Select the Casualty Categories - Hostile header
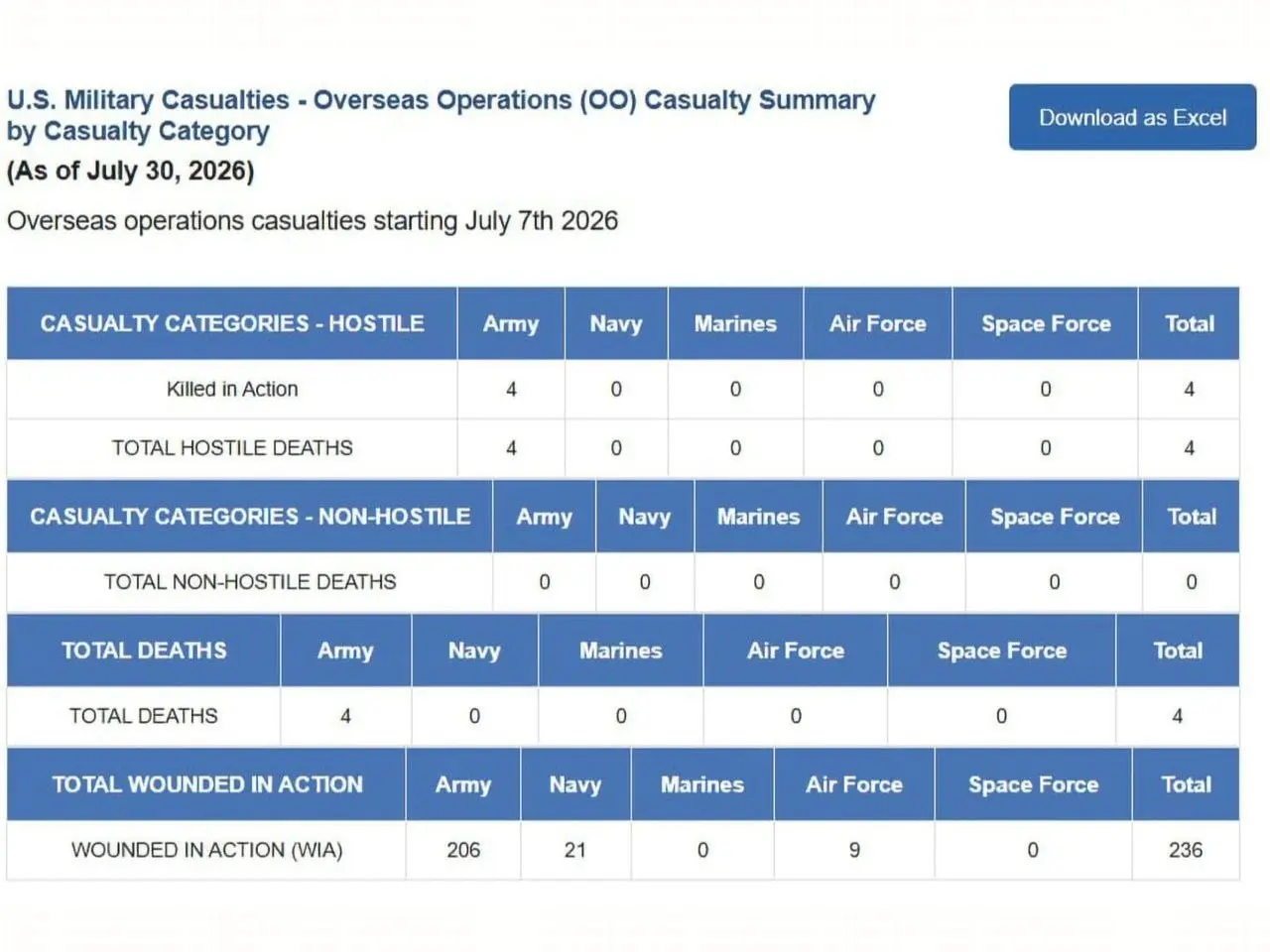Image resolution: width=1270 pixels, height=952 pixels. (232, 323)
